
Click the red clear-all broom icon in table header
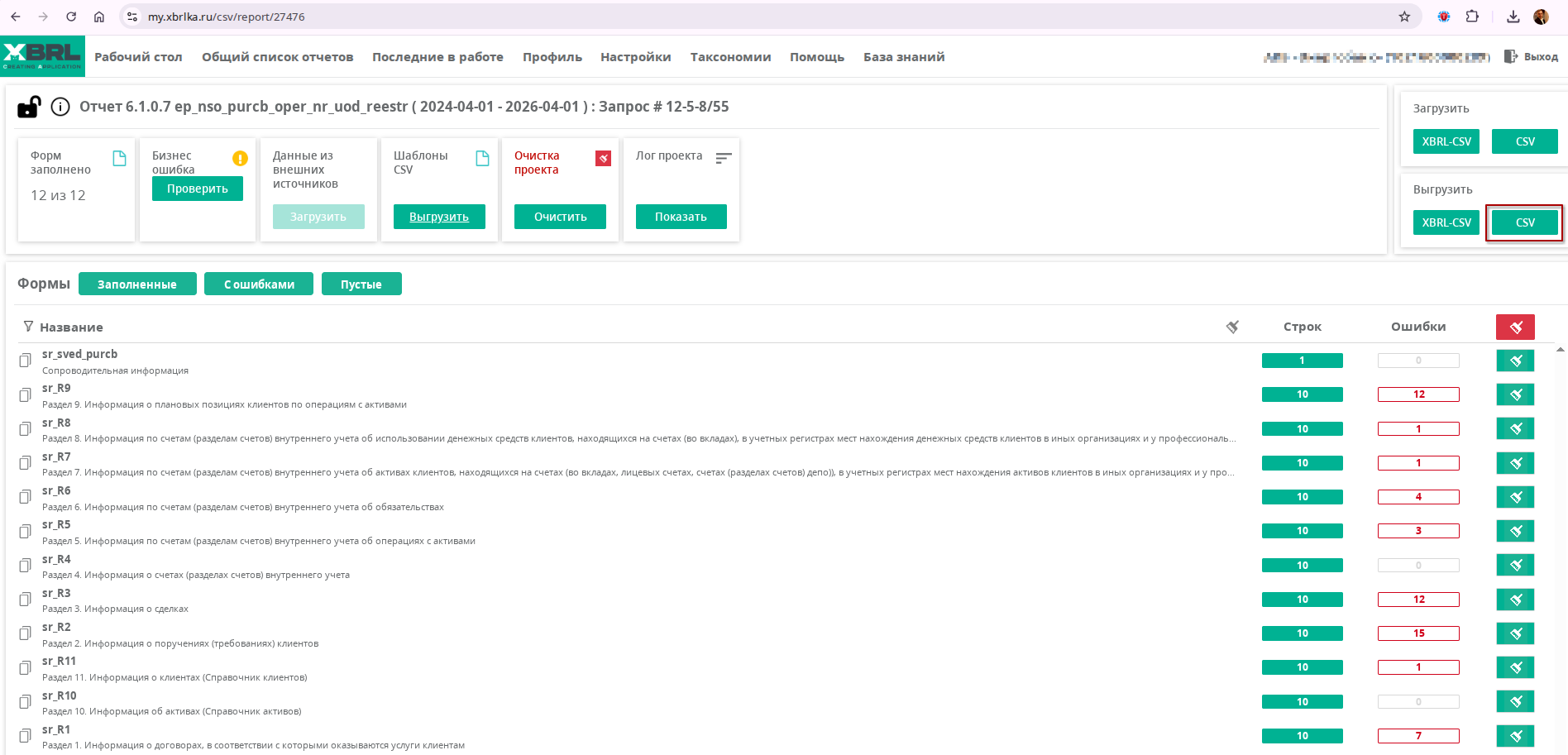click(1515, 327)
